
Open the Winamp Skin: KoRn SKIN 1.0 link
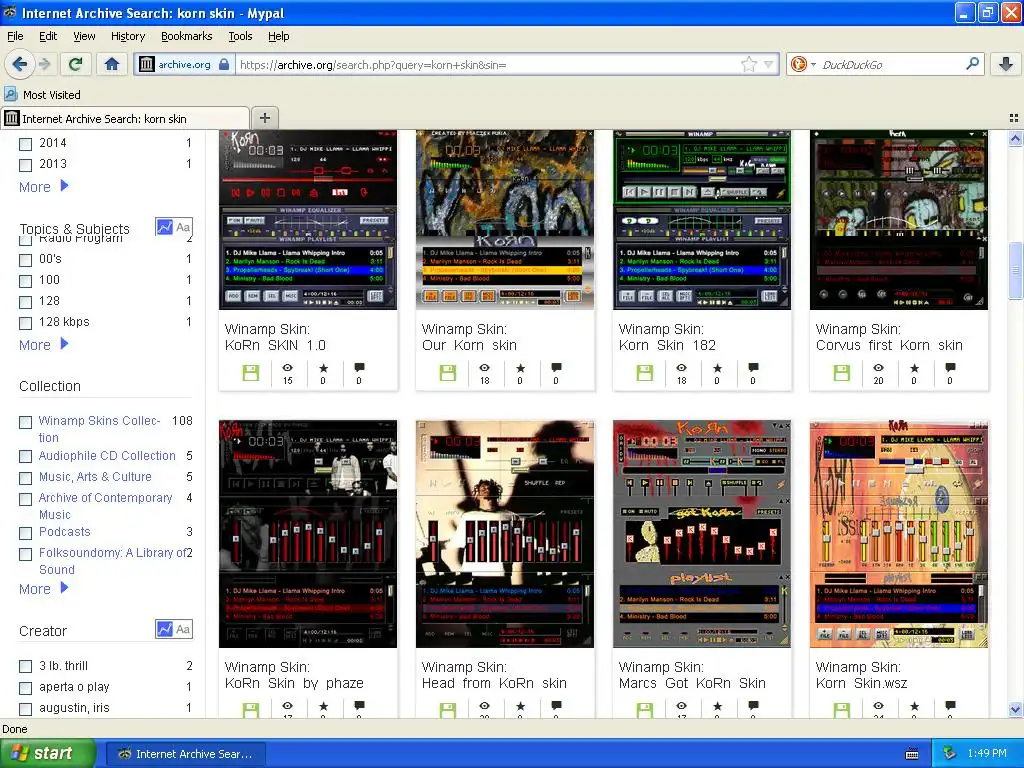pyautogui.click(x=275, y=337)
